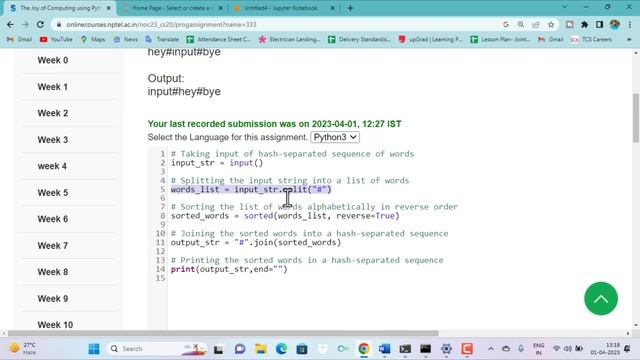Open the taskbar clock and date

[605, 349]
